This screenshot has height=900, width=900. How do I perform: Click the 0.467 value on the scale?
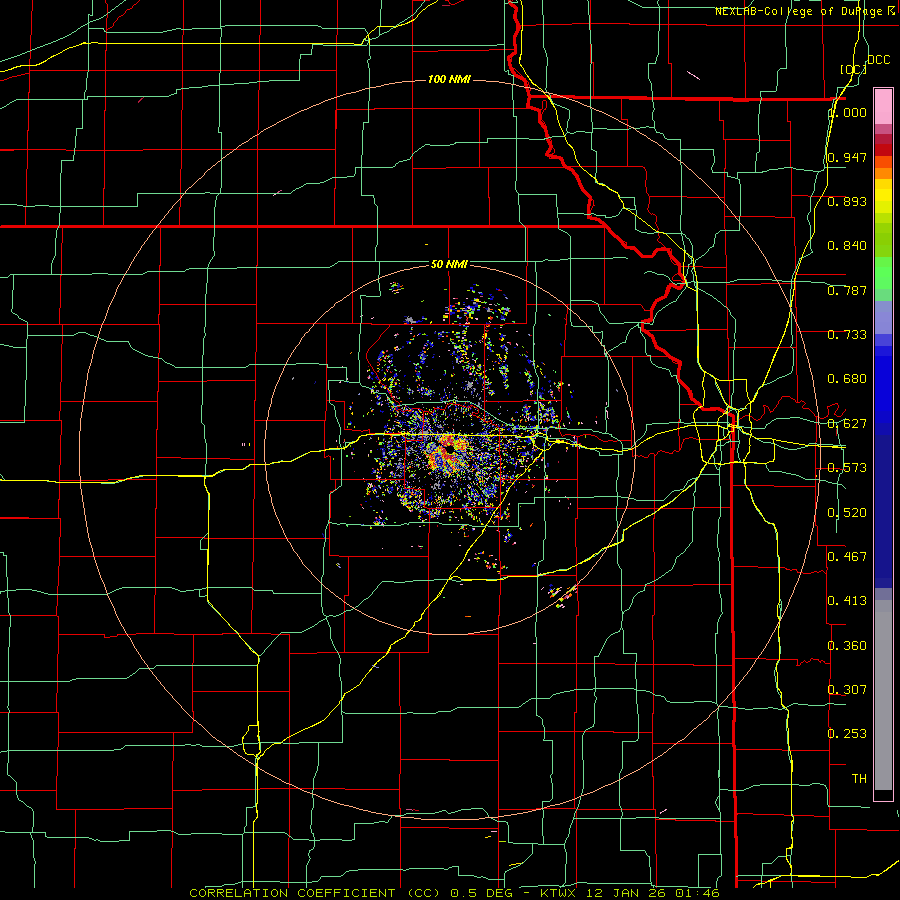pos(847,557)
